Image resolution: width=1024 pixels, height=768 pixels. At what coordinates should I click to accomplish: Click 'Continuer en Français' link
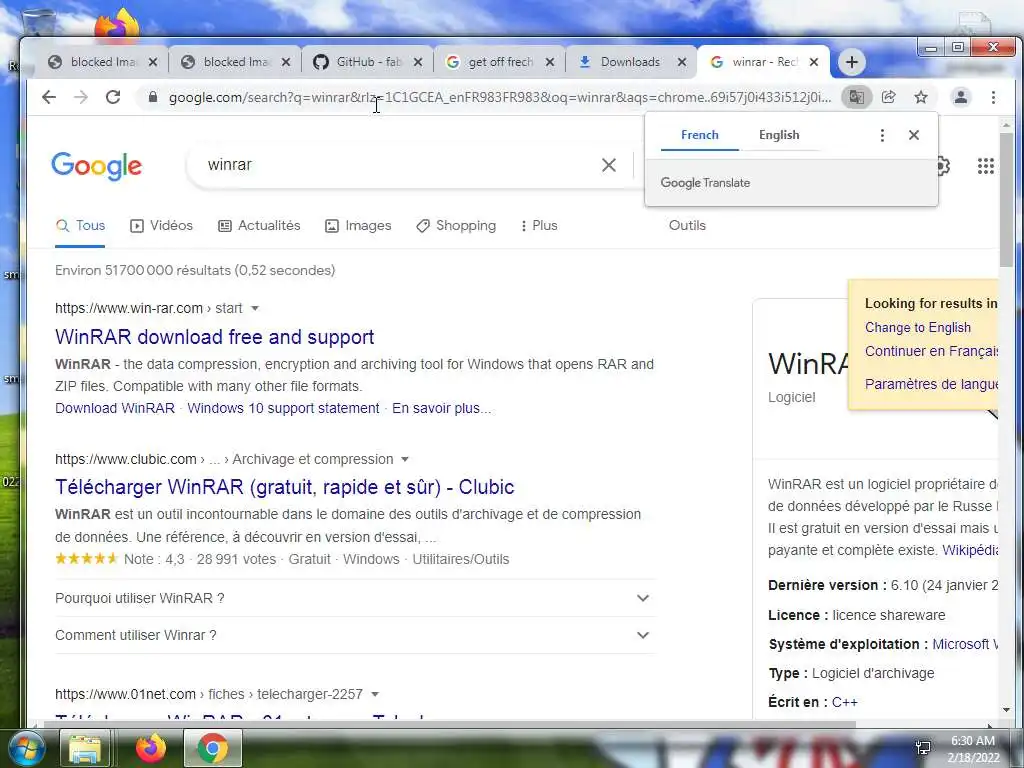931,351
